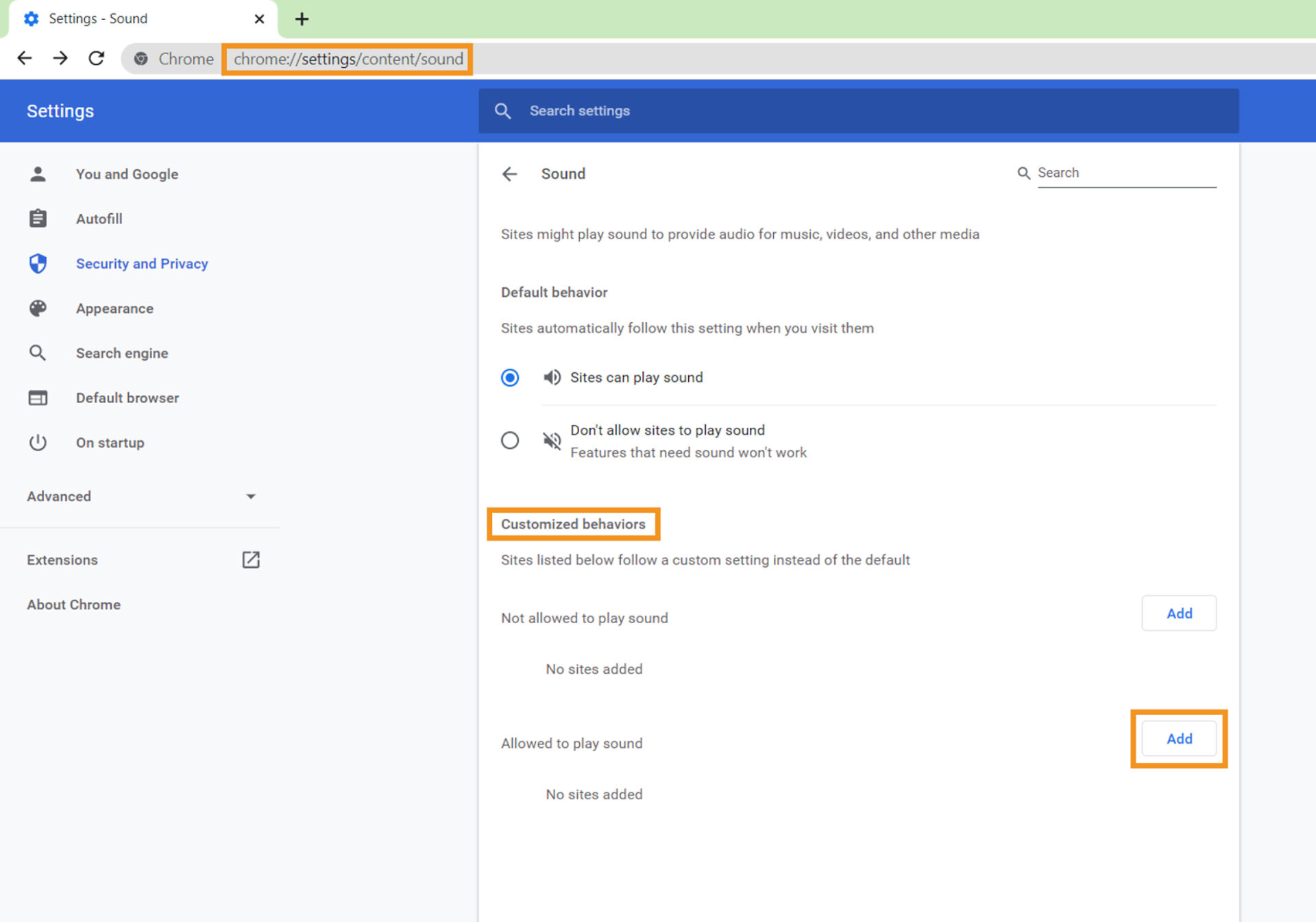Select the Appearance palette icon
The width and height of the screenshot is (1316, 922).
click(x=38, y=308)
